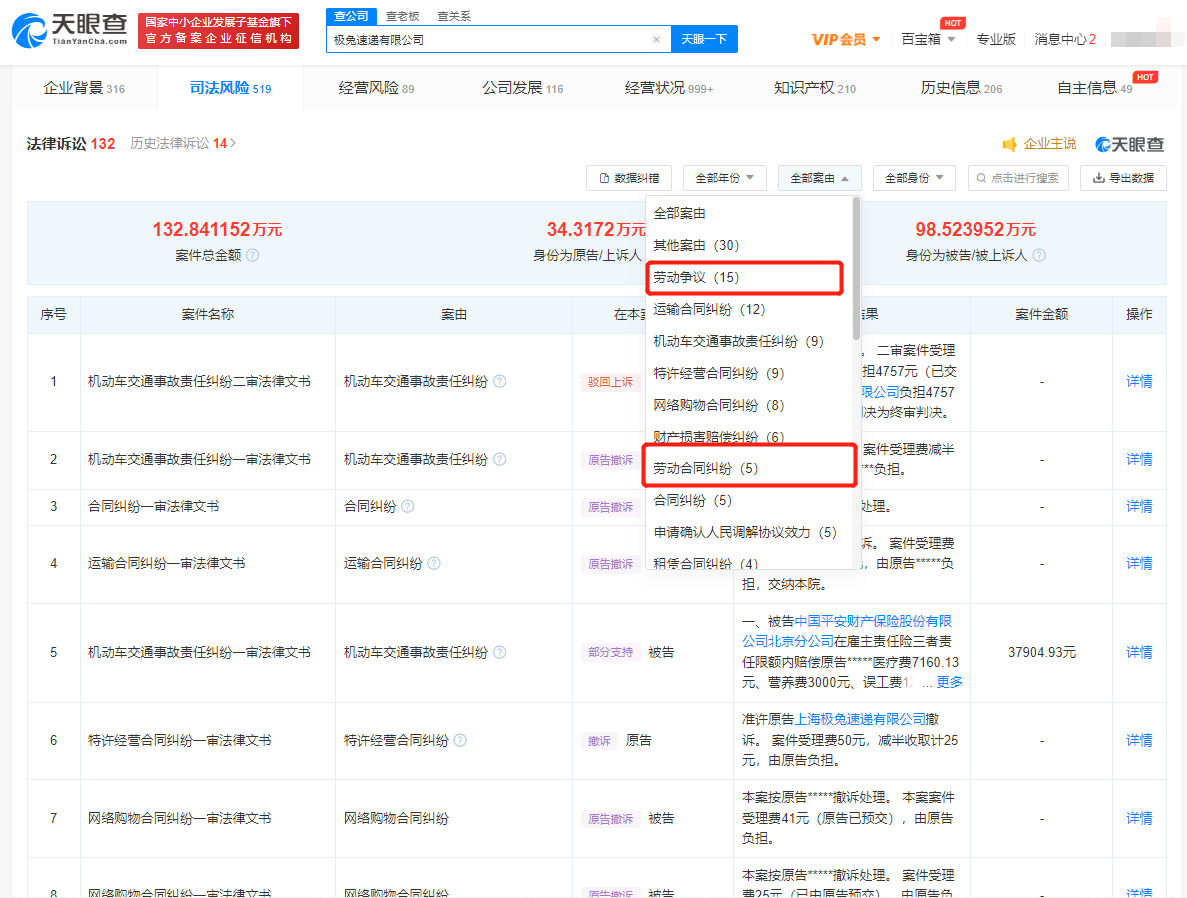Open the 全部年份 year filter

click(x=724, y=178)
